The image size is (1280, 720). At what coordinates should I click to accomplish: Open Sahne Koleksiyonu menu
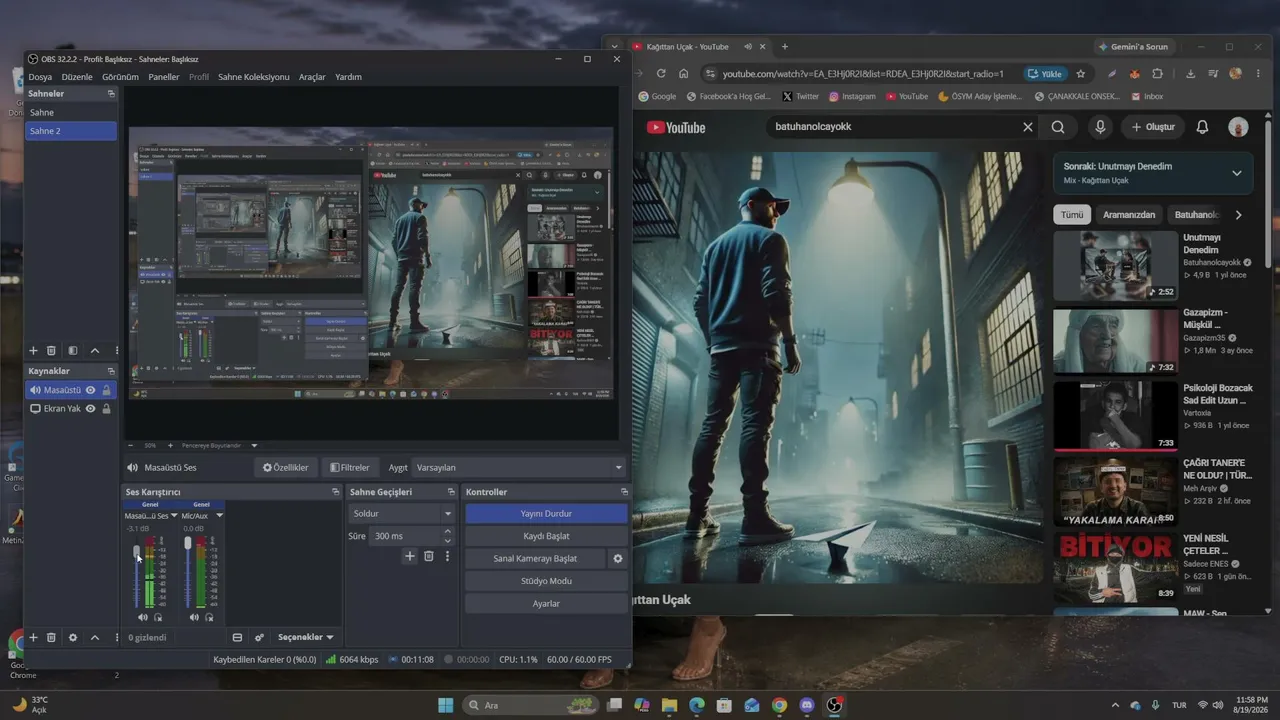(254, 77)
